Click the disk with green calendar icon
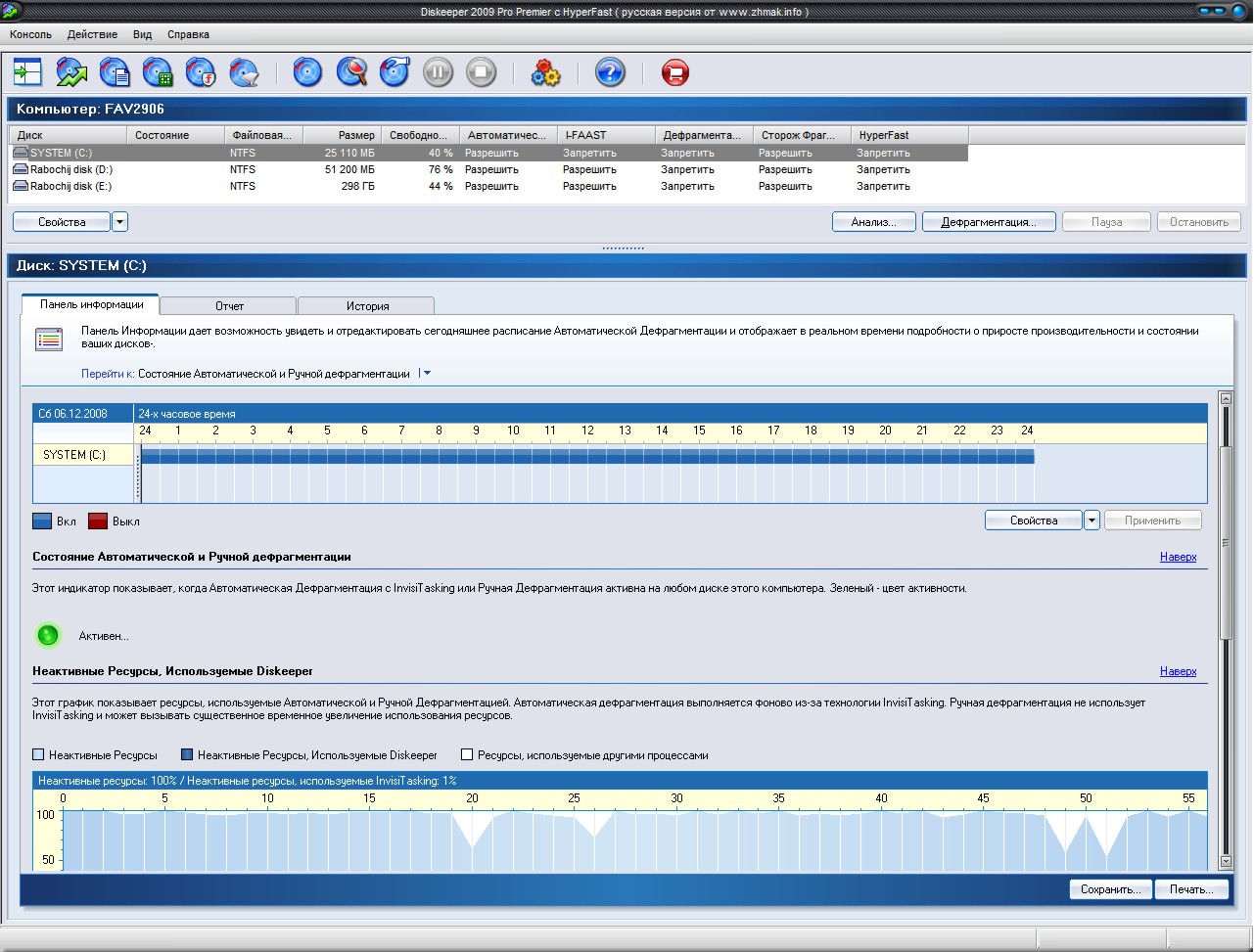This screenshot has width=1254, height=952. (158, 72)
